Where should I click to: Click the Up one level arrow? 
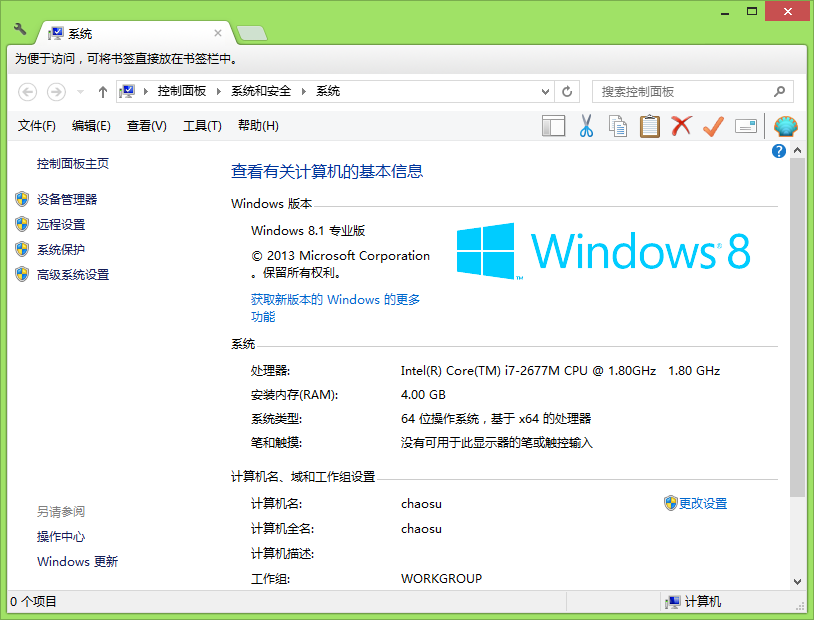click(103, 92)
